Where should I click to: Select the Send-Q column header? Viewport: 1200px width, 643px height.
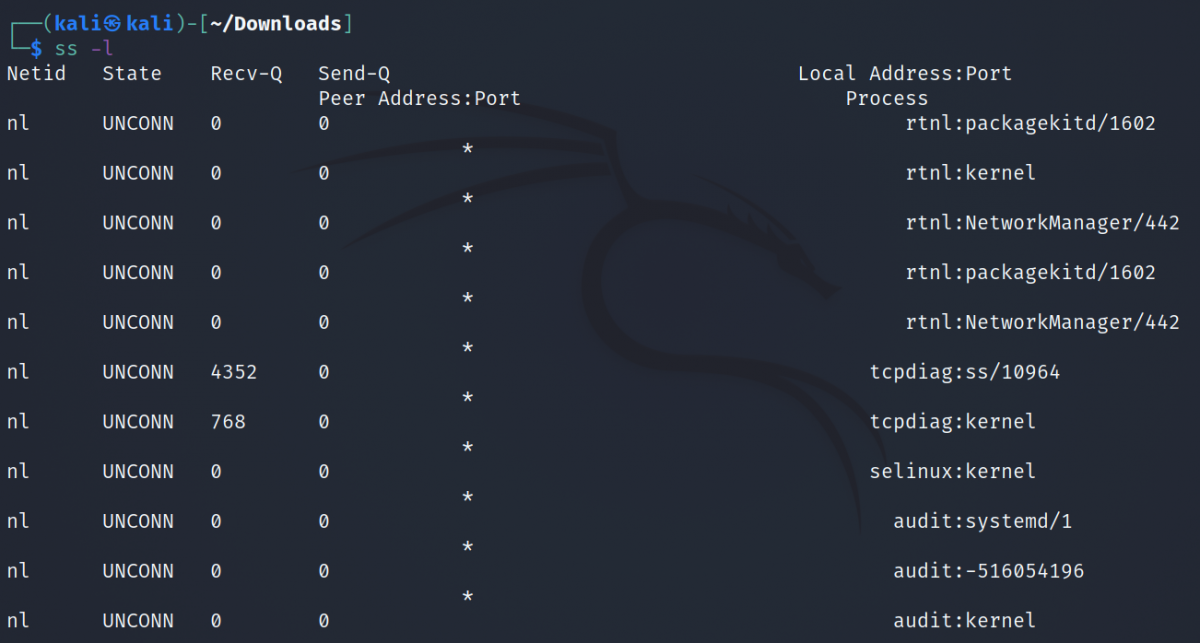(x=354, y=73)
